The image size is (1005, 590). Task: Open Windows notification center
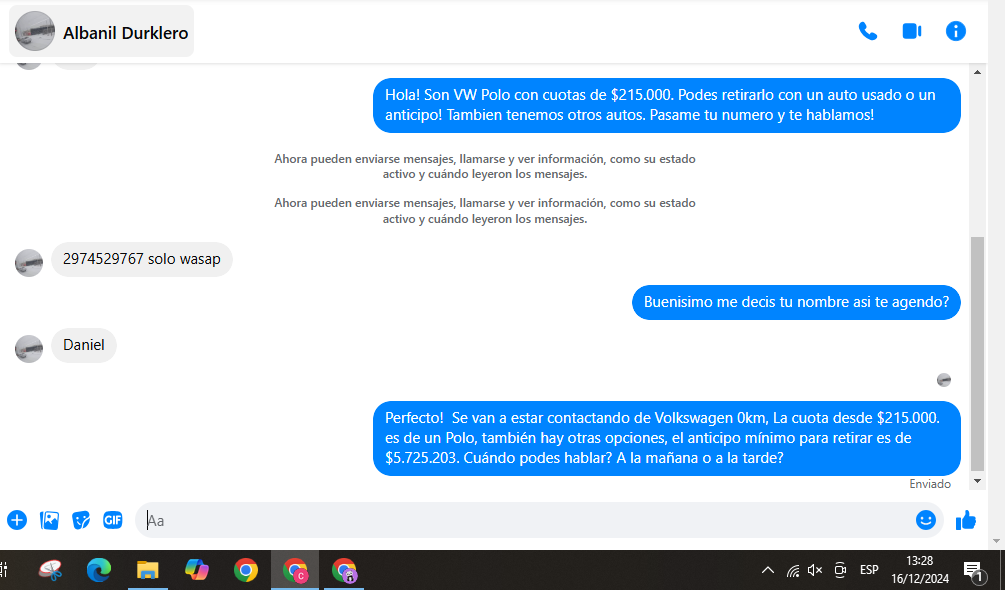point(972,571)
